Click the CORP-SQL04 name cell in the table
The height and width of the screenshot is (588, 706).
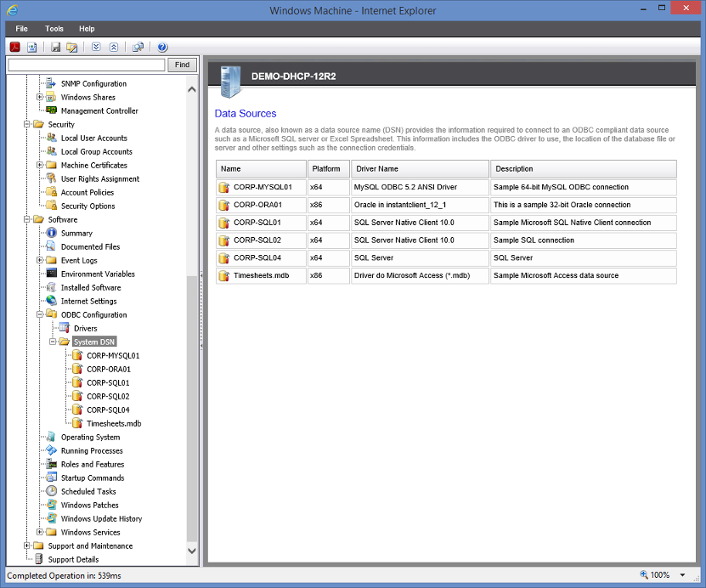coord(262,258)
